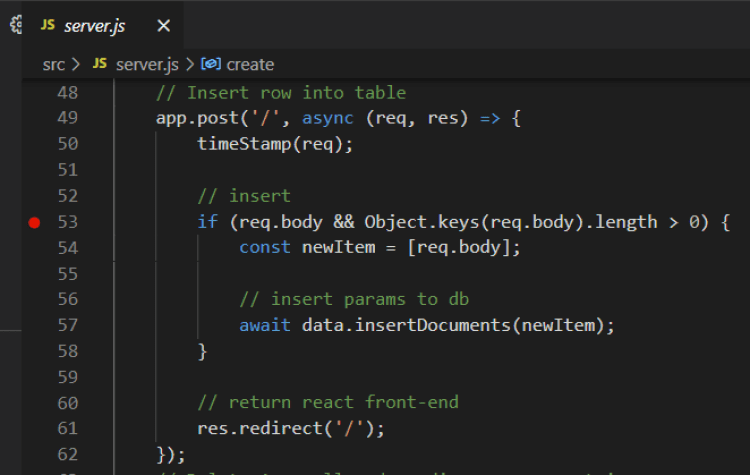Click the insertDocuments call on line 57
750x475 pixels.
click(x=432, y=325)
